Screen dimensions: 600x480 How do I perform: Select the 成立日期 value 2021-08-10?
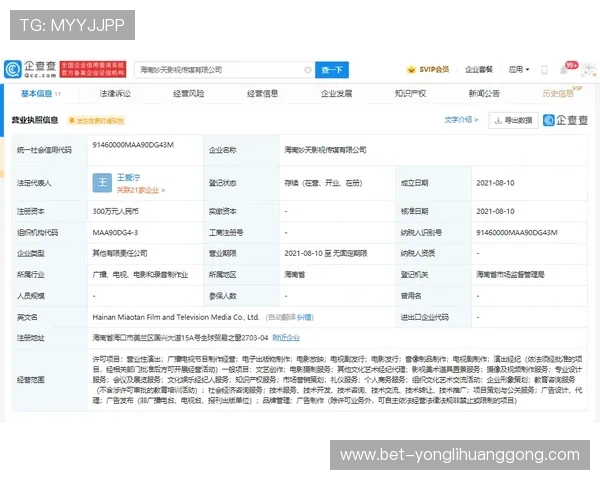(x=495, y=183)
